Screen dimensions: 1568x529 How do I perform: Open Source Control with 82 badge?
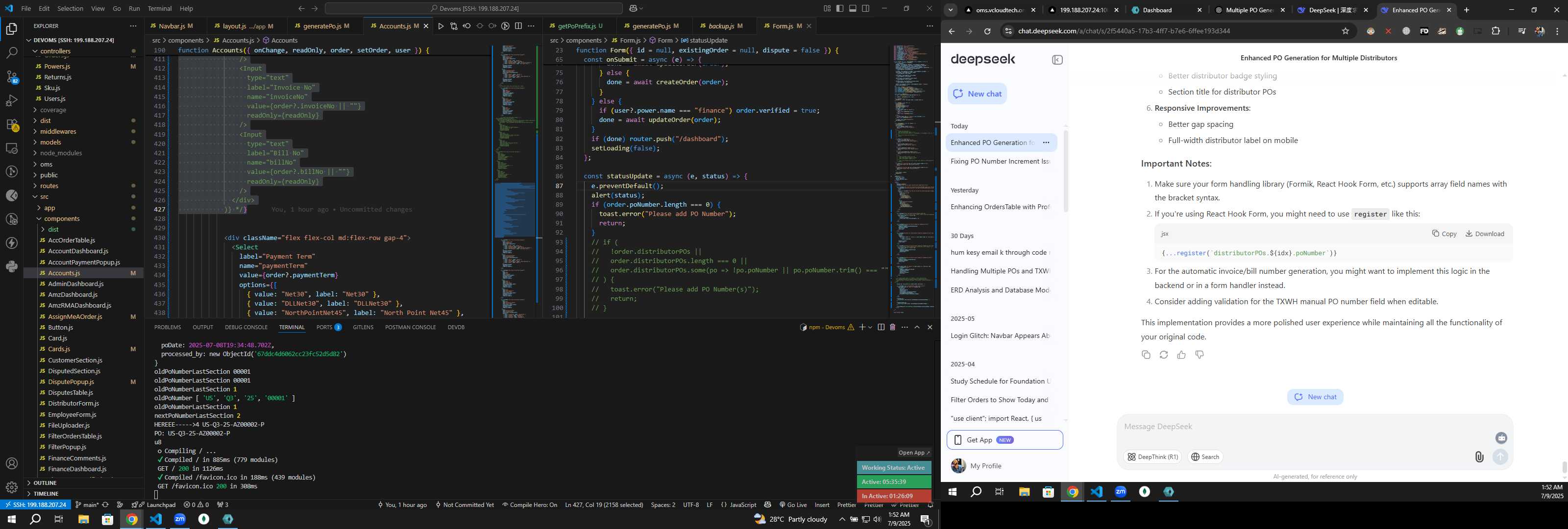(12, 77)
